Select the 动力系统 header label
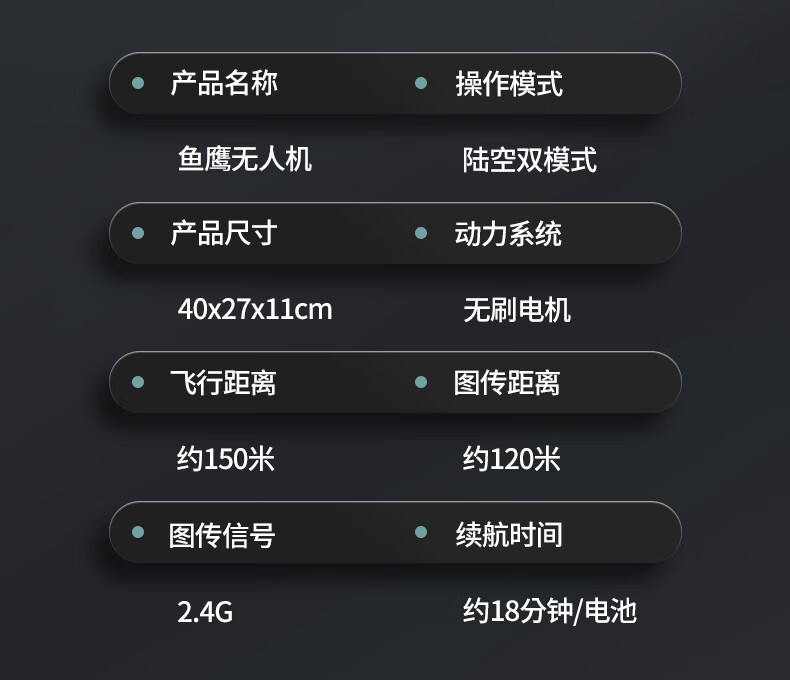 click(508, 234)
